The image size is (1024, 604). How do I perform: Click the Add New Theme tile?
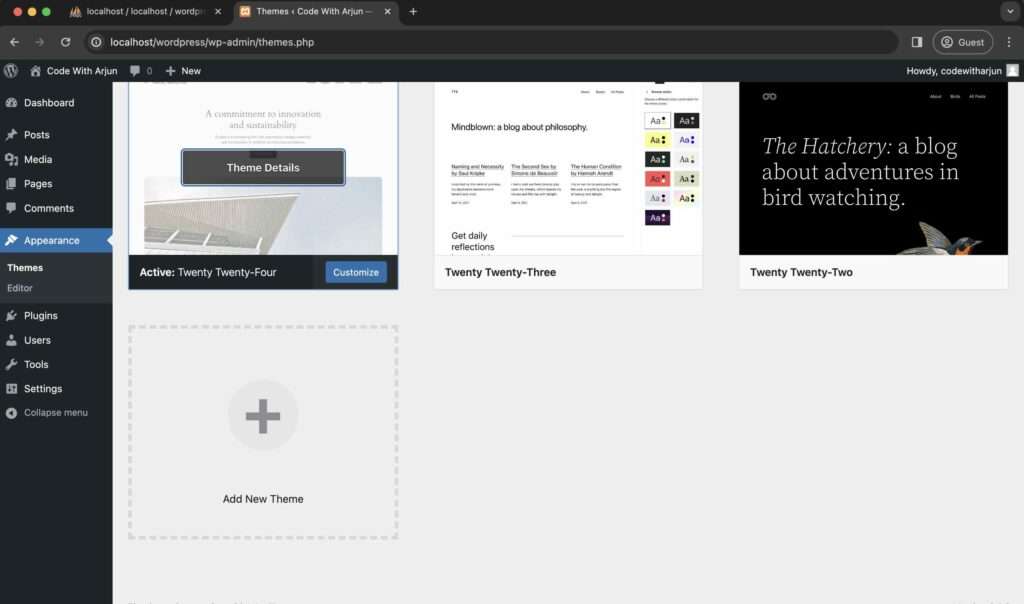coord(263,432)
